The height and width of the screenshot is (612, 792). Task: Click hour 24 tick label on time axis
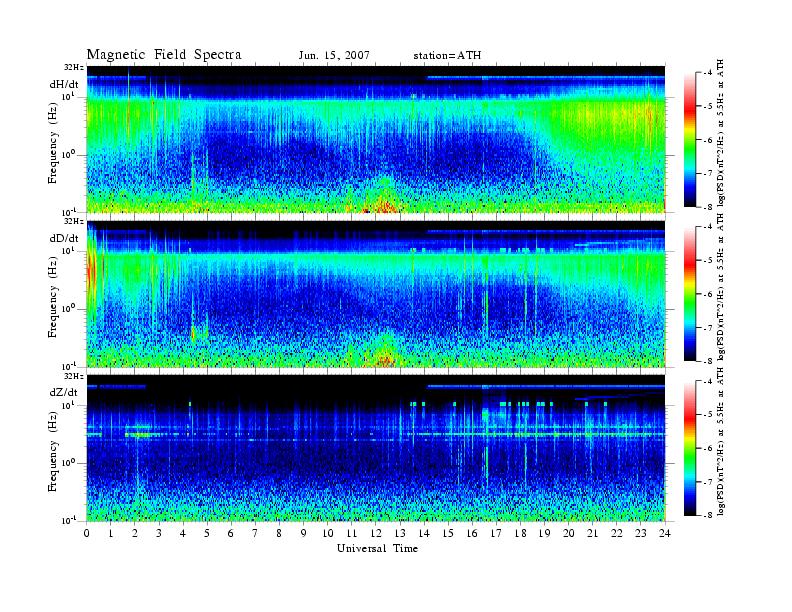(x=665, y=534)
